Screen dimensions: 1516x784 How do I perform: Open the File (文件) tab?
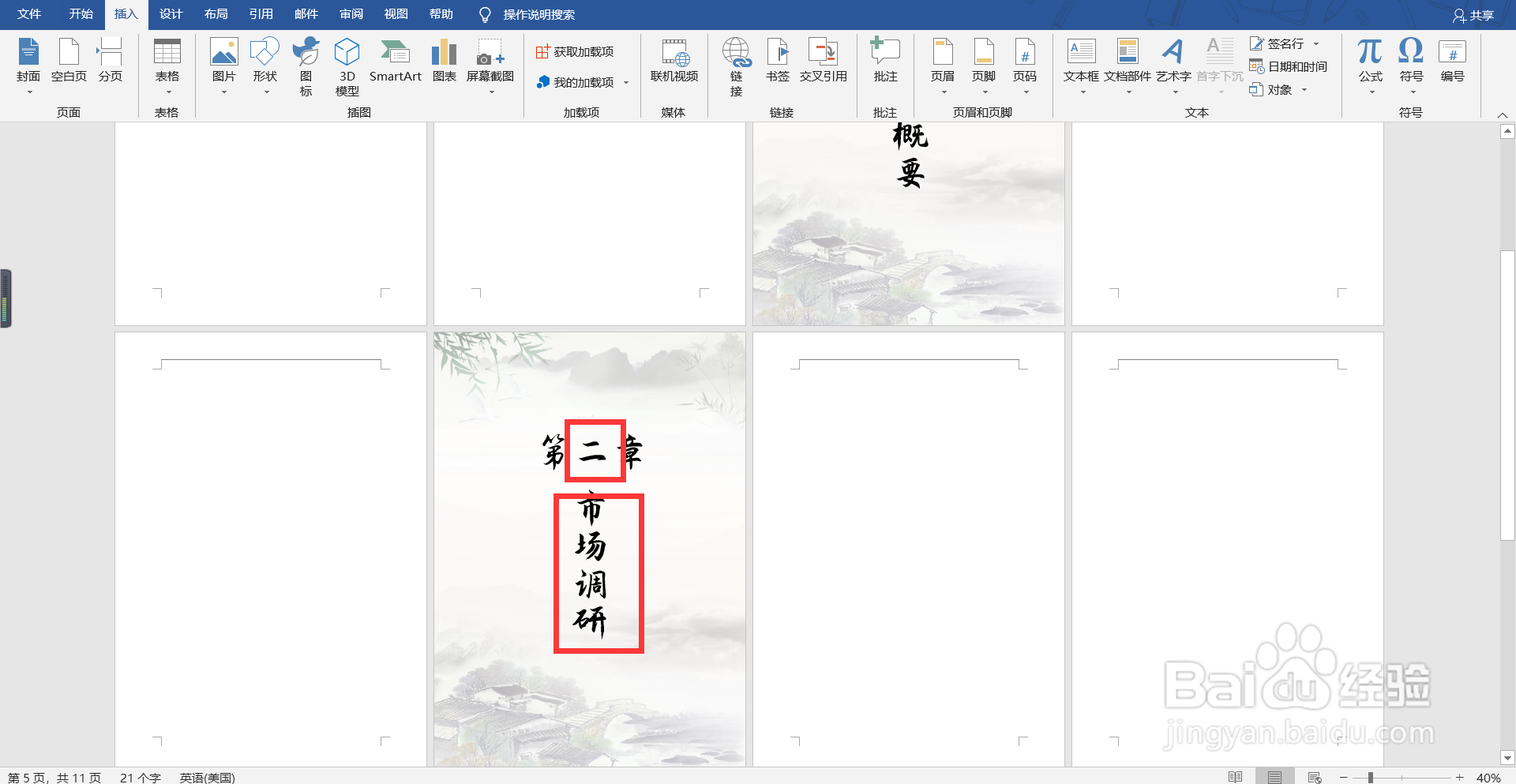point(29,14)
